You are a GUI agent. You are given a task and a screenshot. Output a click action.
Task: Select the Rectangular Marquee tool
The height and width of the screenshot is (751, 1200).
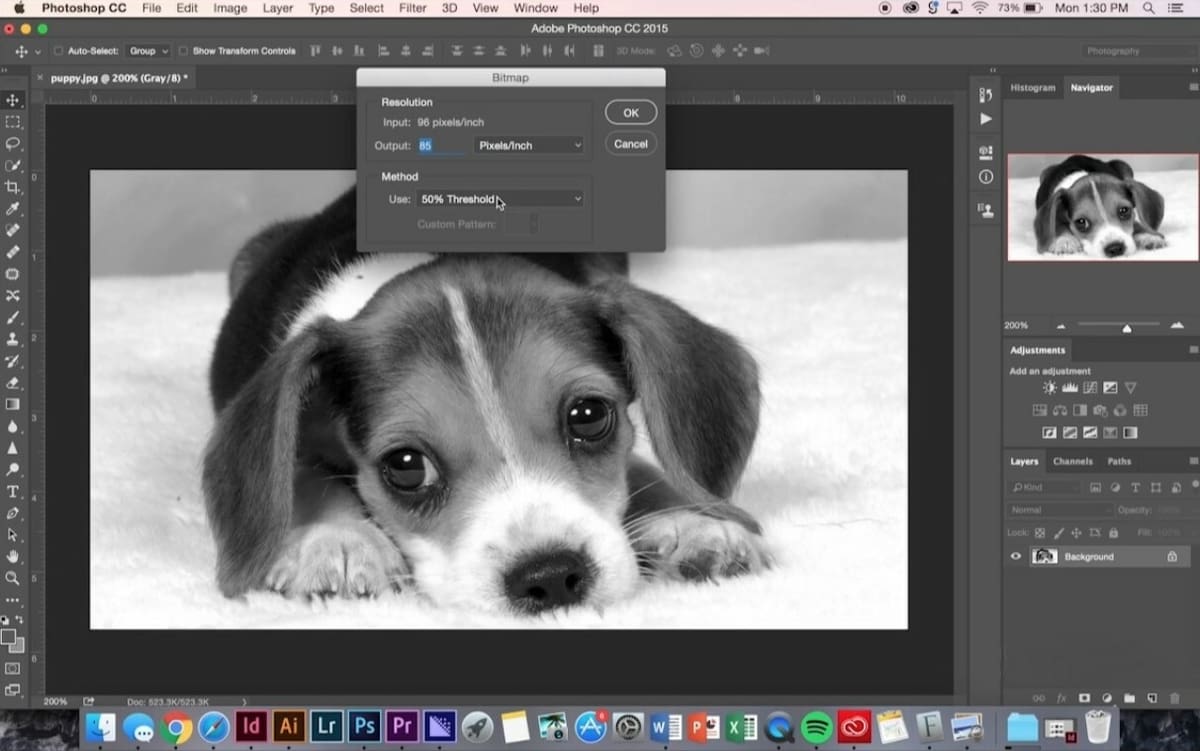pos(13,122)
